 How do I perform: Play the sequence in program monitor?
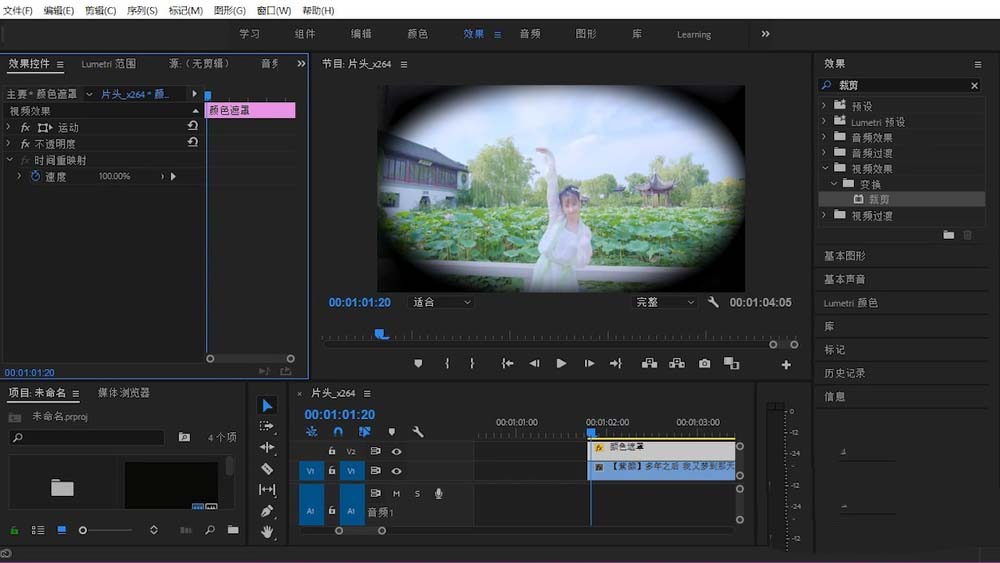point(561,363)
